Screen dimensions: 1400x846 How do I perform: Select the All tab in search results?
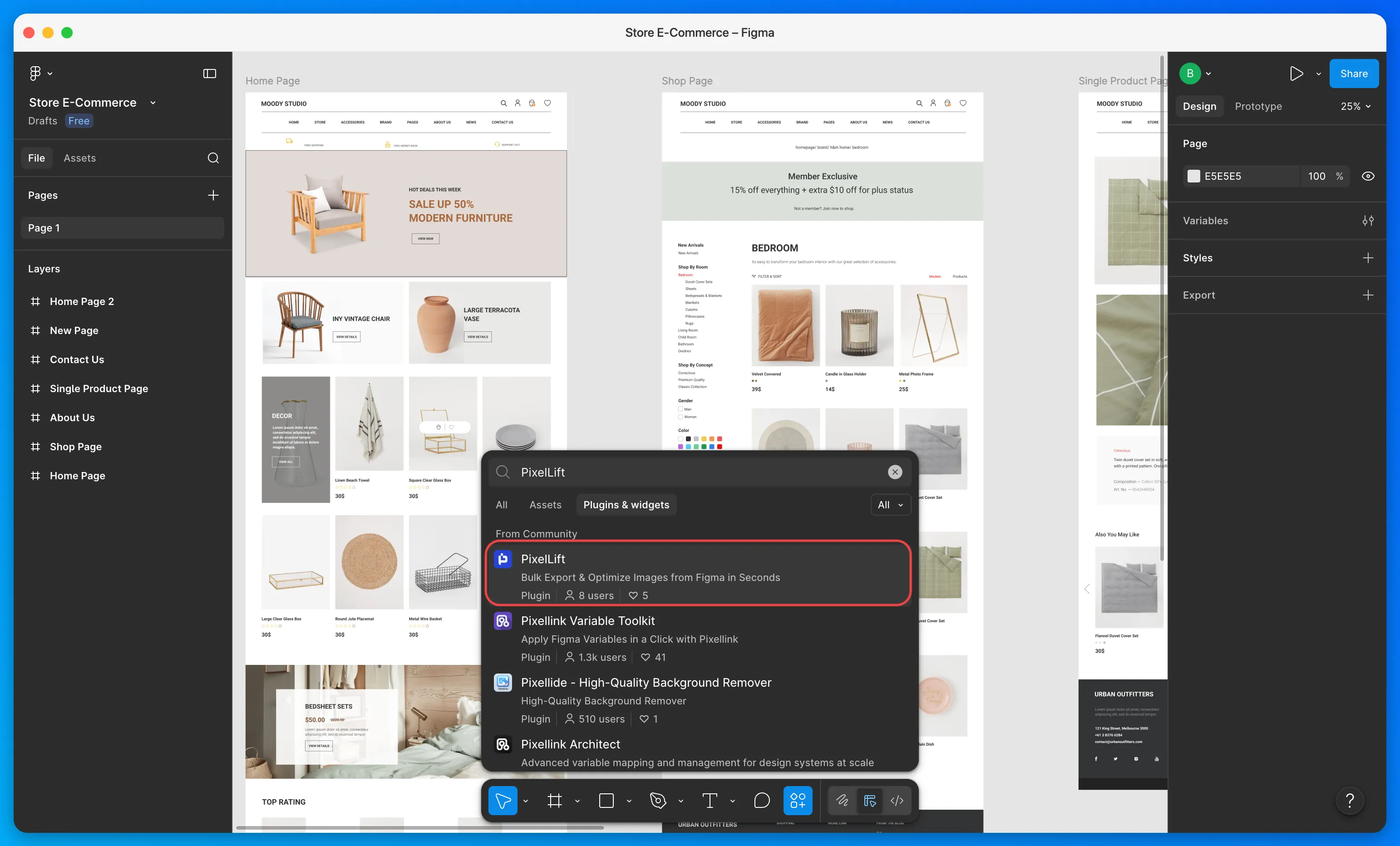502,505
